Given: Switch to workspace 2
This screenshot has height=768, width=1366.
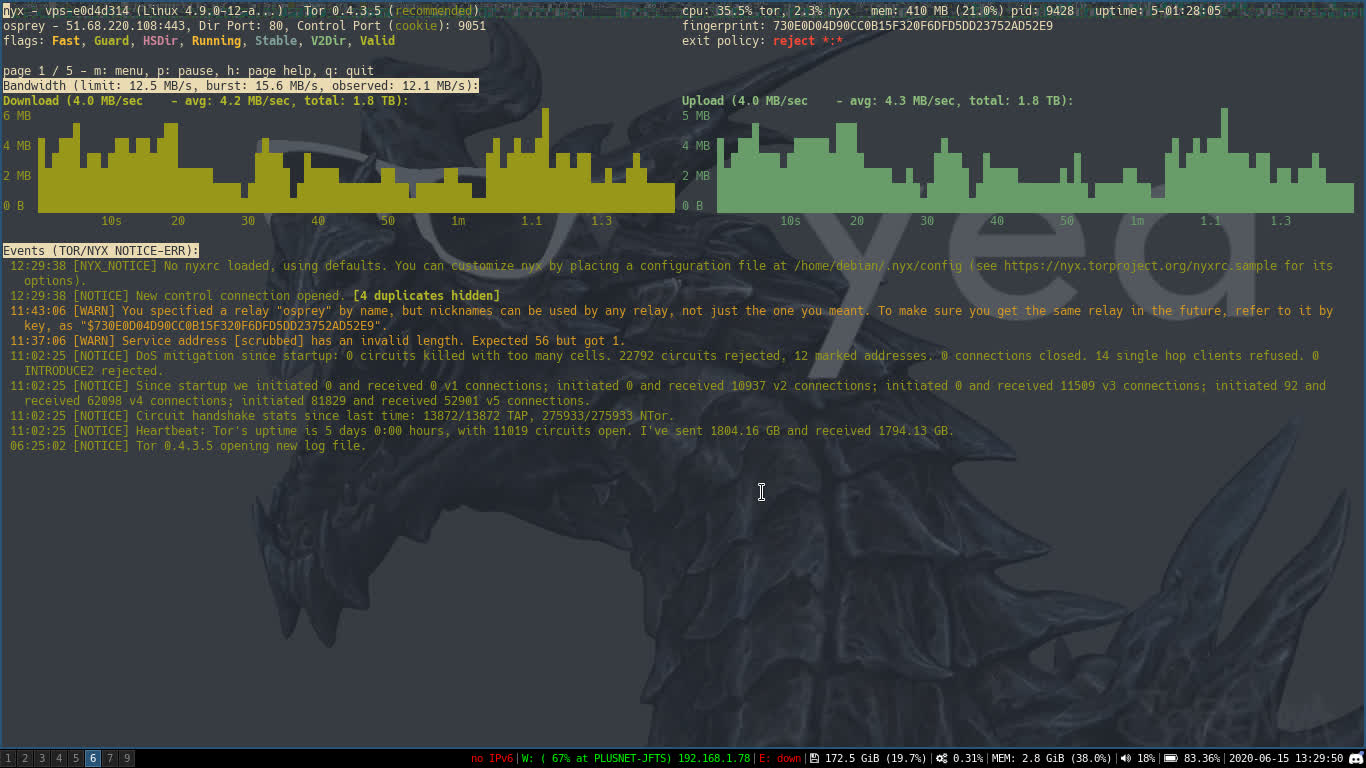Looking at the screenshot, I should click(x=25, y=758).
